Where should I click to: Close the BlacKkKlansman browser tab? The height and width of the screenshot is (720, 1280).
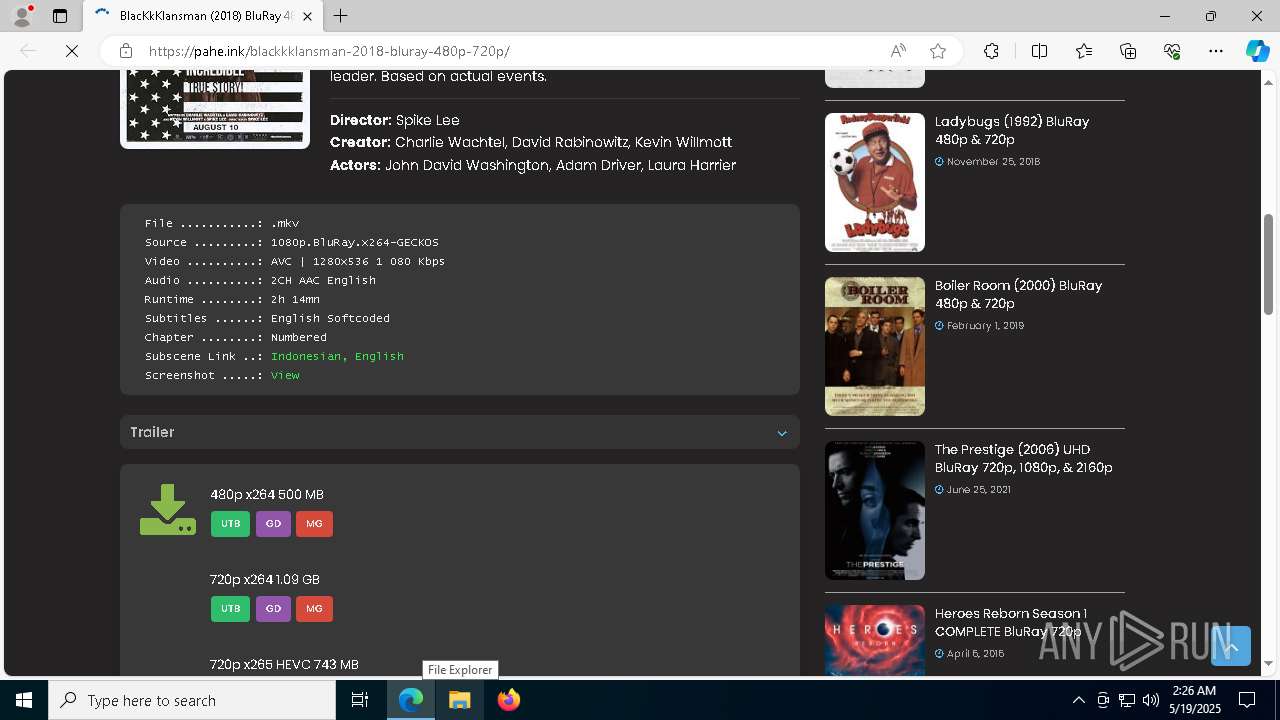coord(307,16)
